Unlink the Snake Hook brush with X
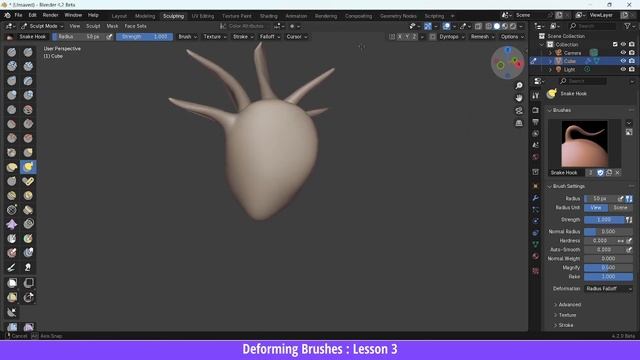 [x=618, y=173]
